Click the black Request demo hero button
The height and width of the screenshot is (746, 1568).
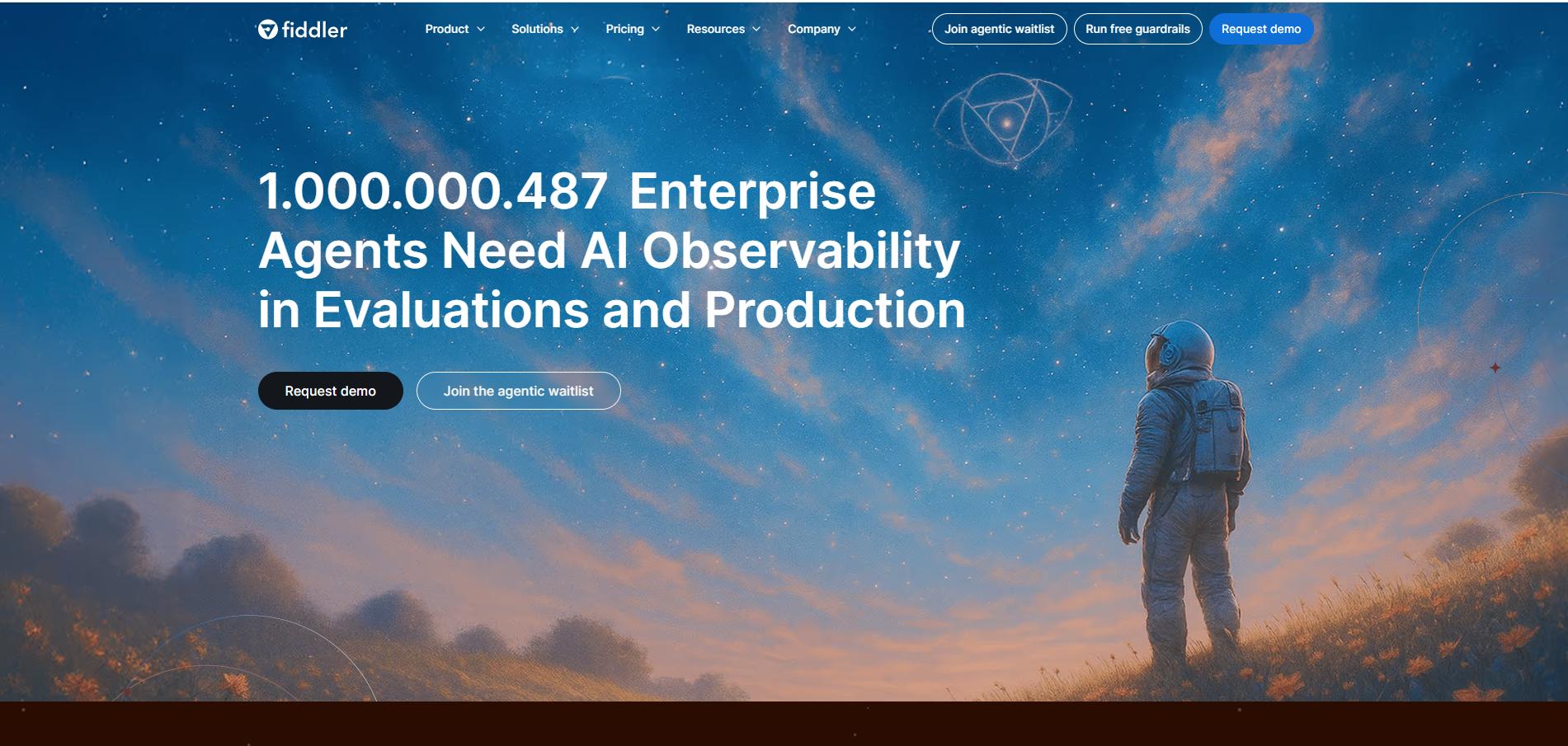pyautogui.click(x=331, y=391)
